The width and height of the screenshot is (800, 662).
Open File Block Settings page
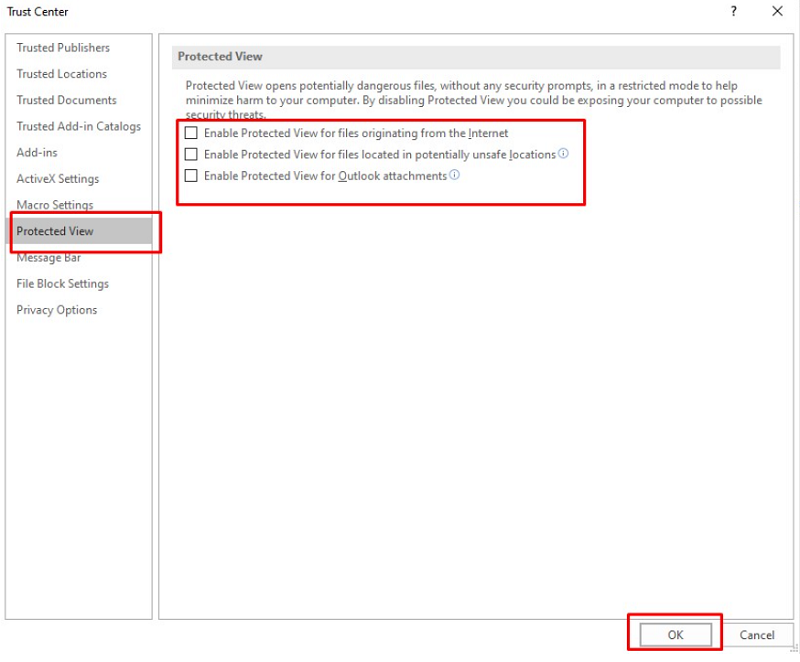62,284
